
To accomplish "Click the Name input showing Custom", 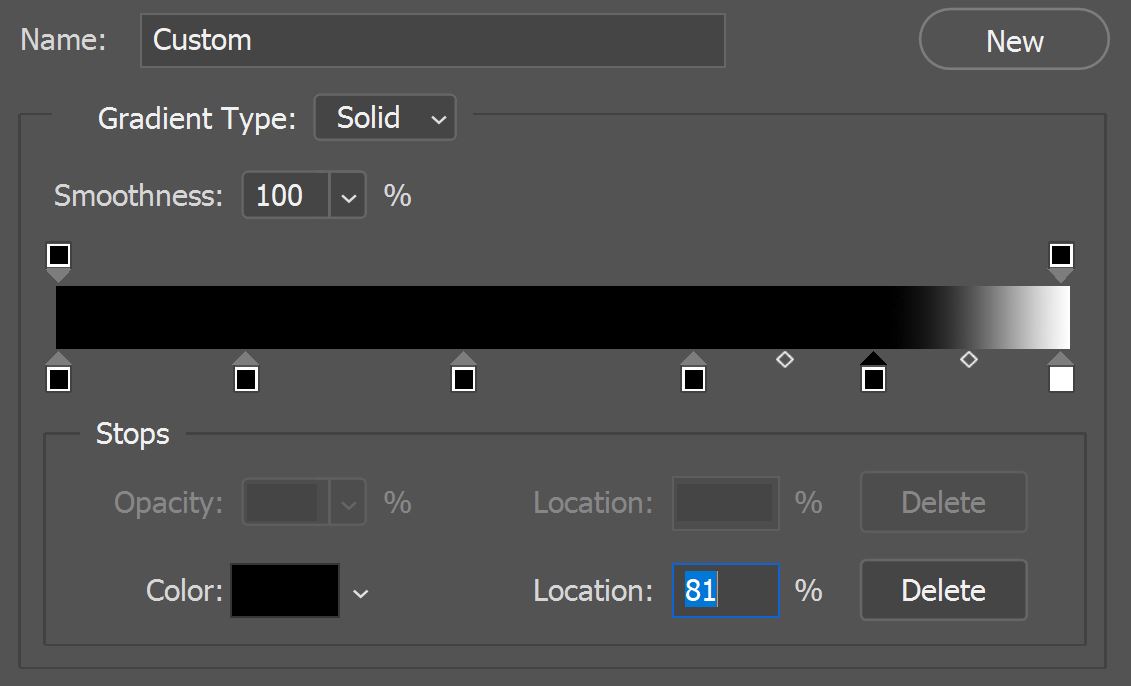I will 432,41.
